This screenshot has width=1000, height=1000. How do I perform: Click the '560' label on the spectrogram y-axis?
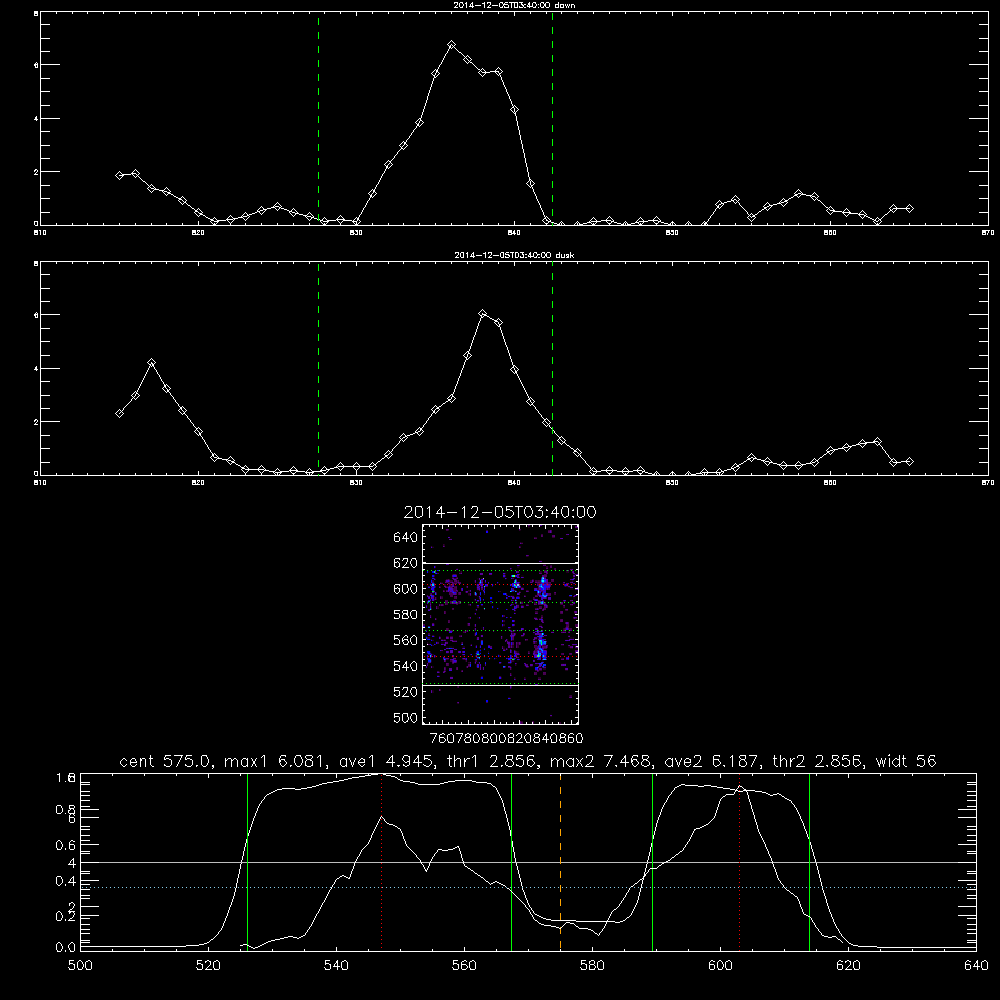coord(406,640)
